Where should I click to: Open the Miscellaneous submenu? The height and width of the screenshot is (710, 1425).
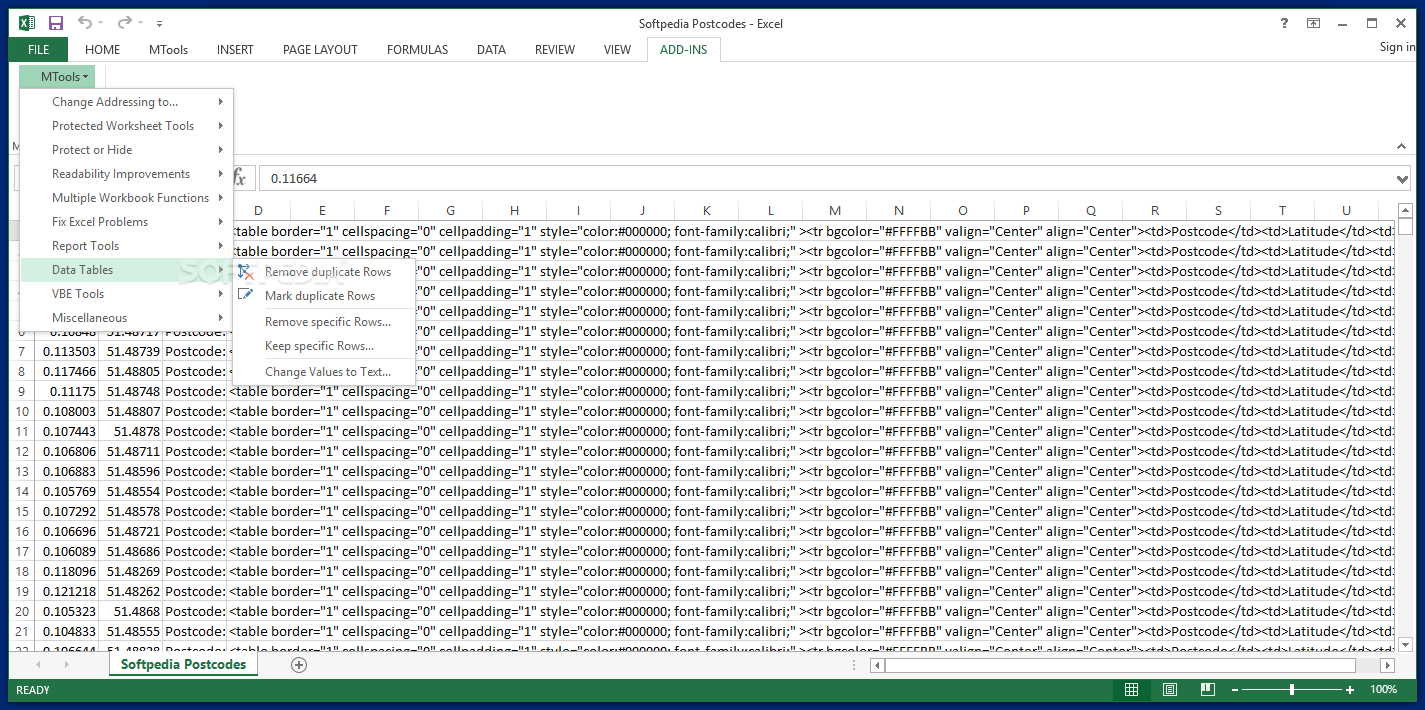click(x=127, y=318)
